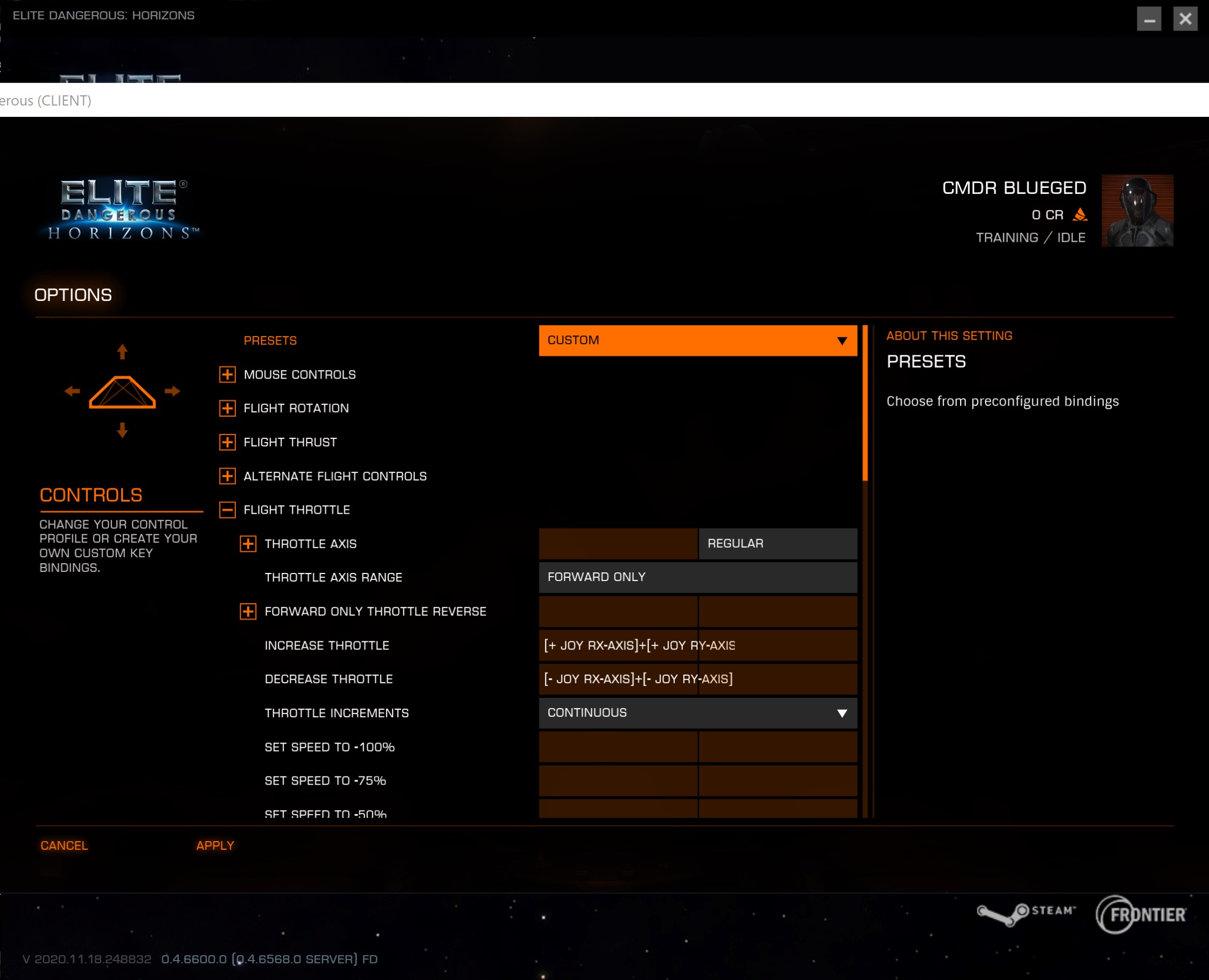Click the commander avatar portrait
This screenshot has width=1209, height=980.
click(x=1137, y=211)
